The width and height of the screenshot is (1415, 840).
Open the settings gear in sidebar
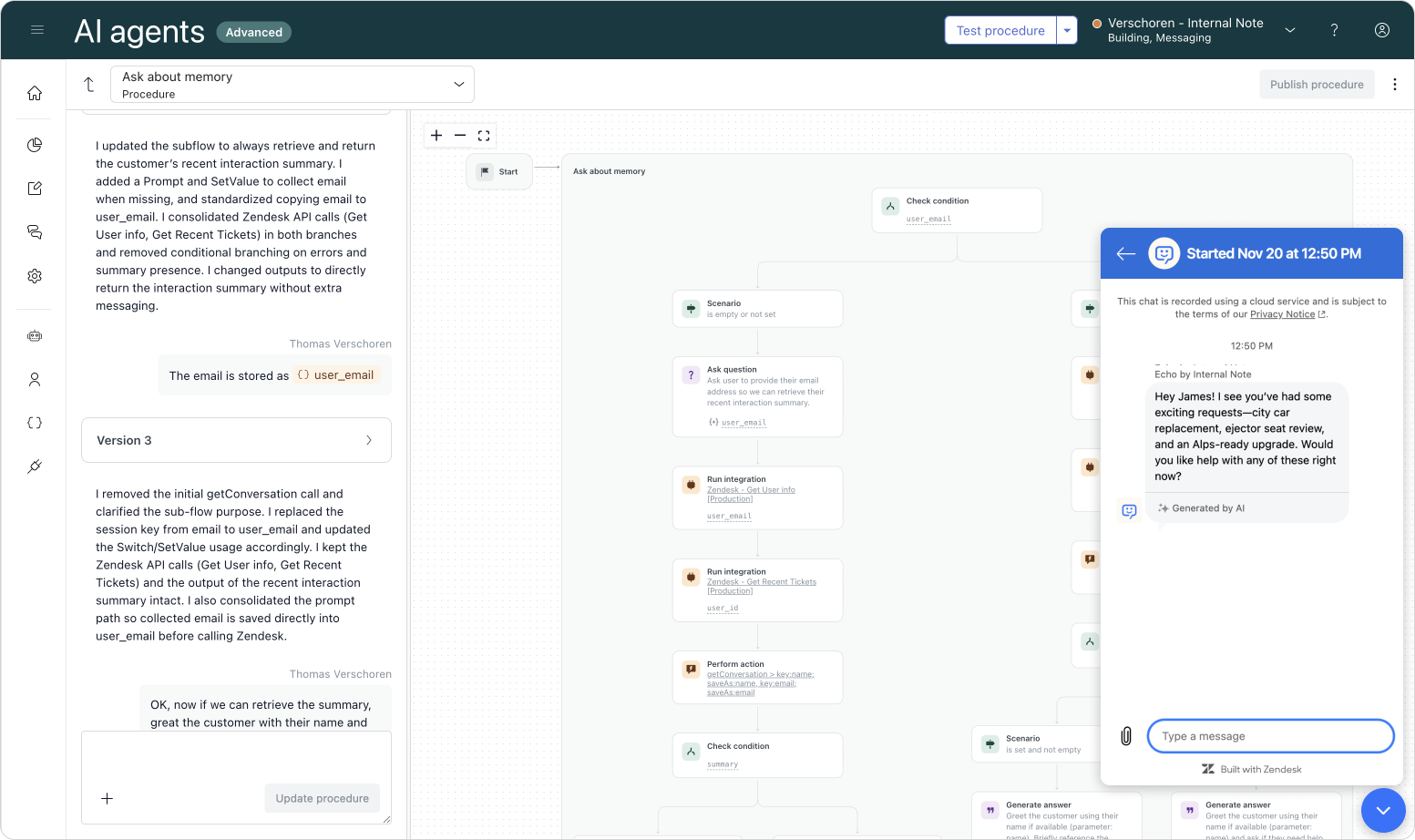coord(35,276)
